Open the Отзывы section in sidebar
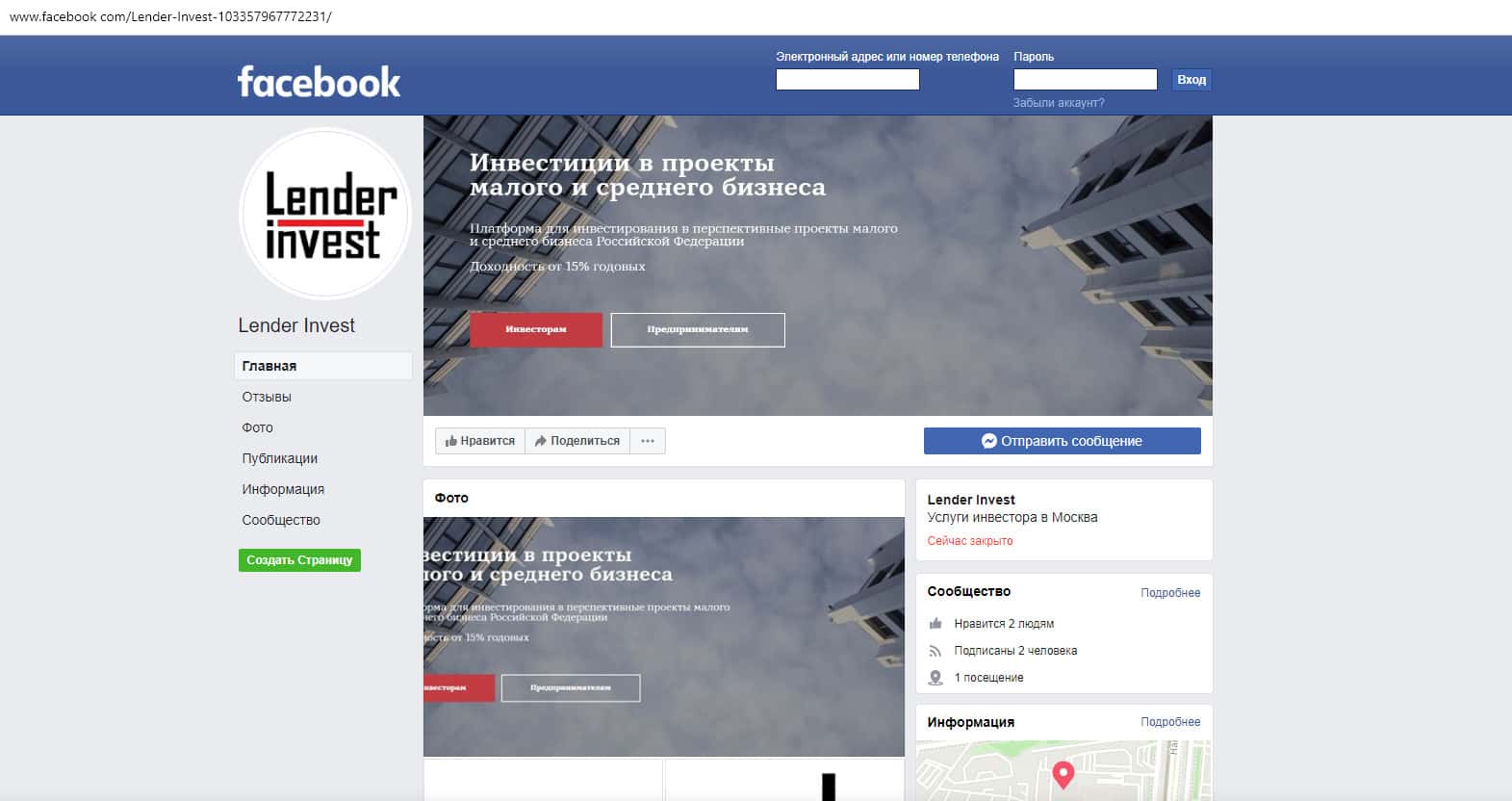The height and width of the screenshot is (801, 1512). (x=267, y=397)
